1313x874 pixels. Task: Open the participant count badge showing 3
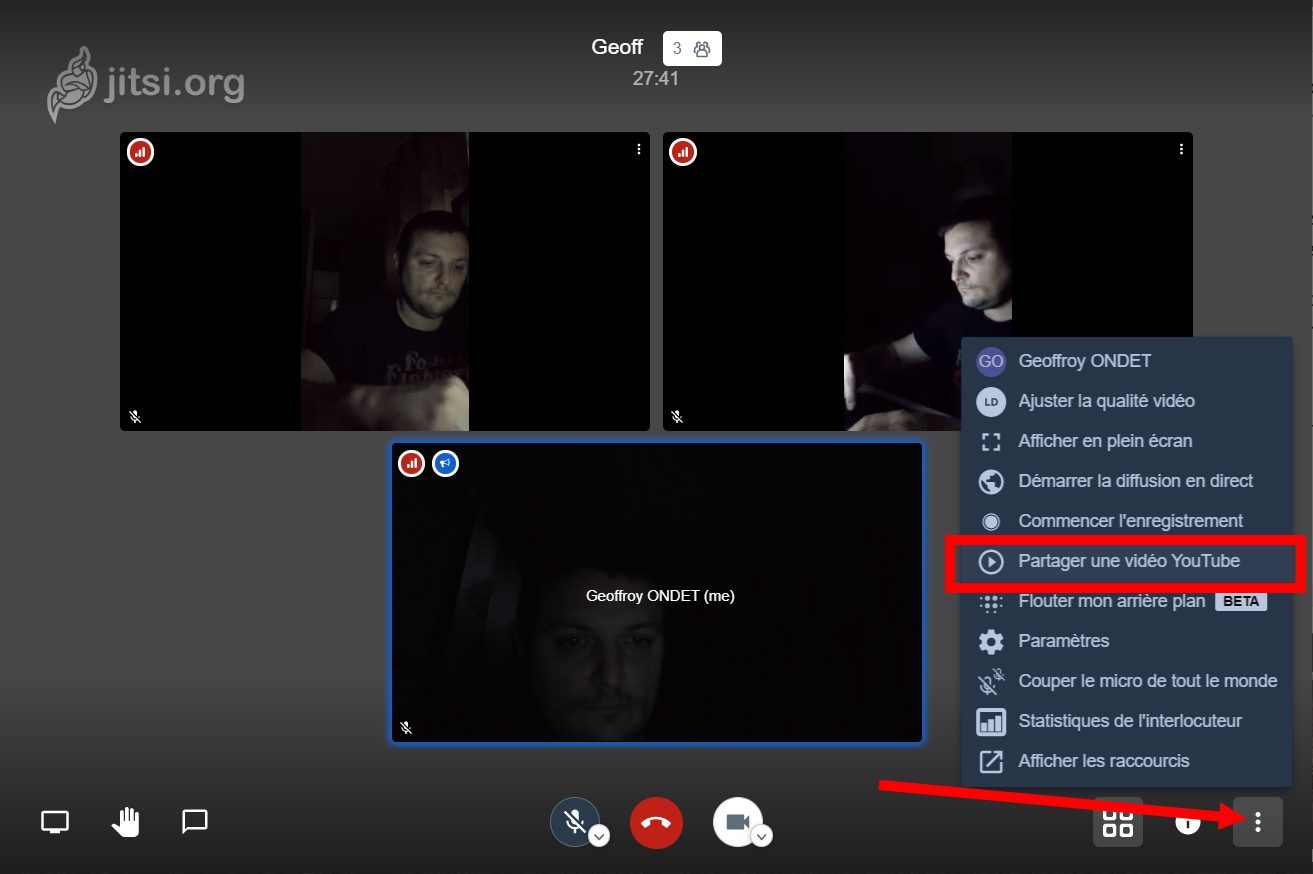pos(692,48)
